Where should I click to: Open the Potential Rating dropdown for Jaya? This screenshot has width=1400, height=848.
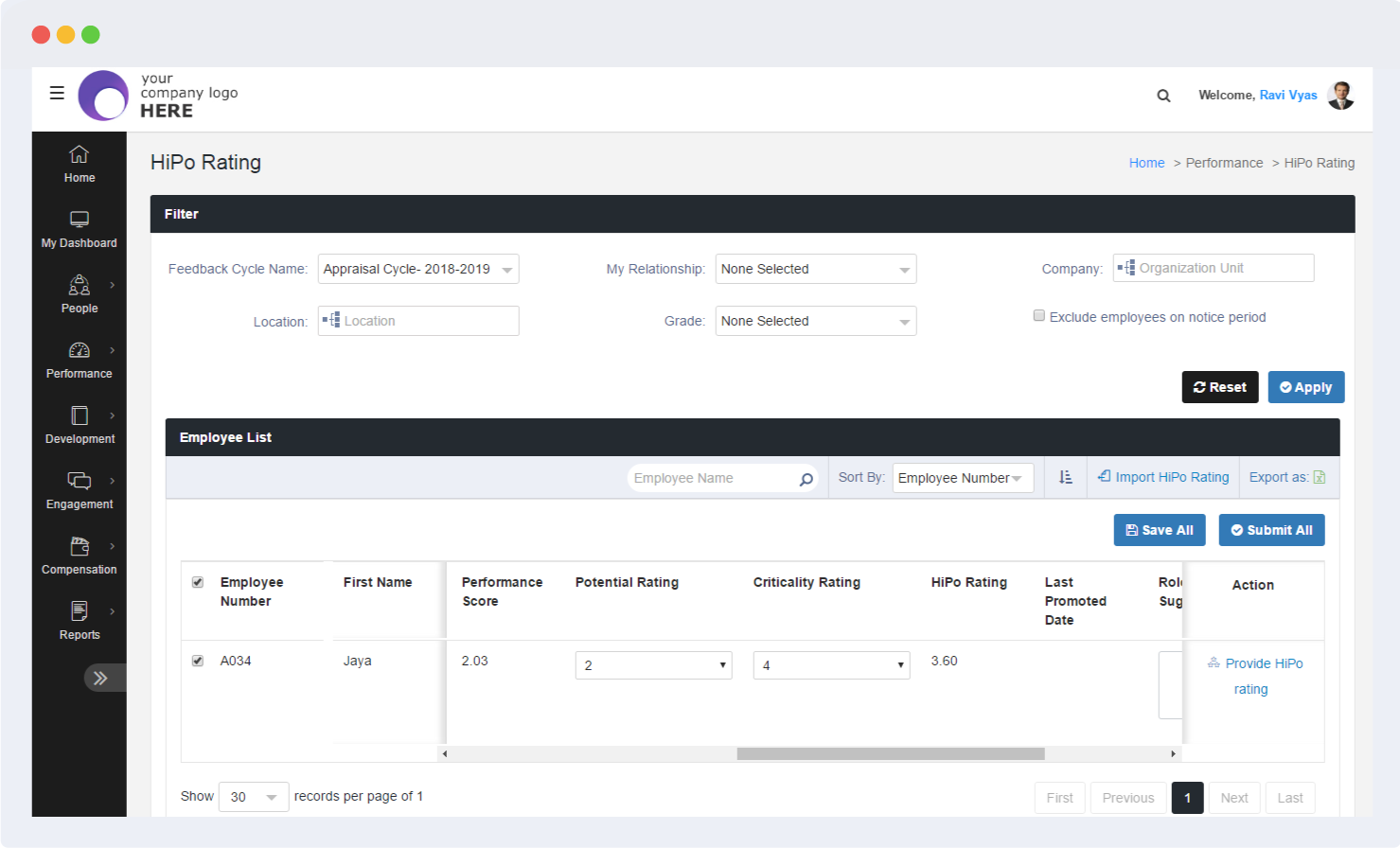[653, 665]
